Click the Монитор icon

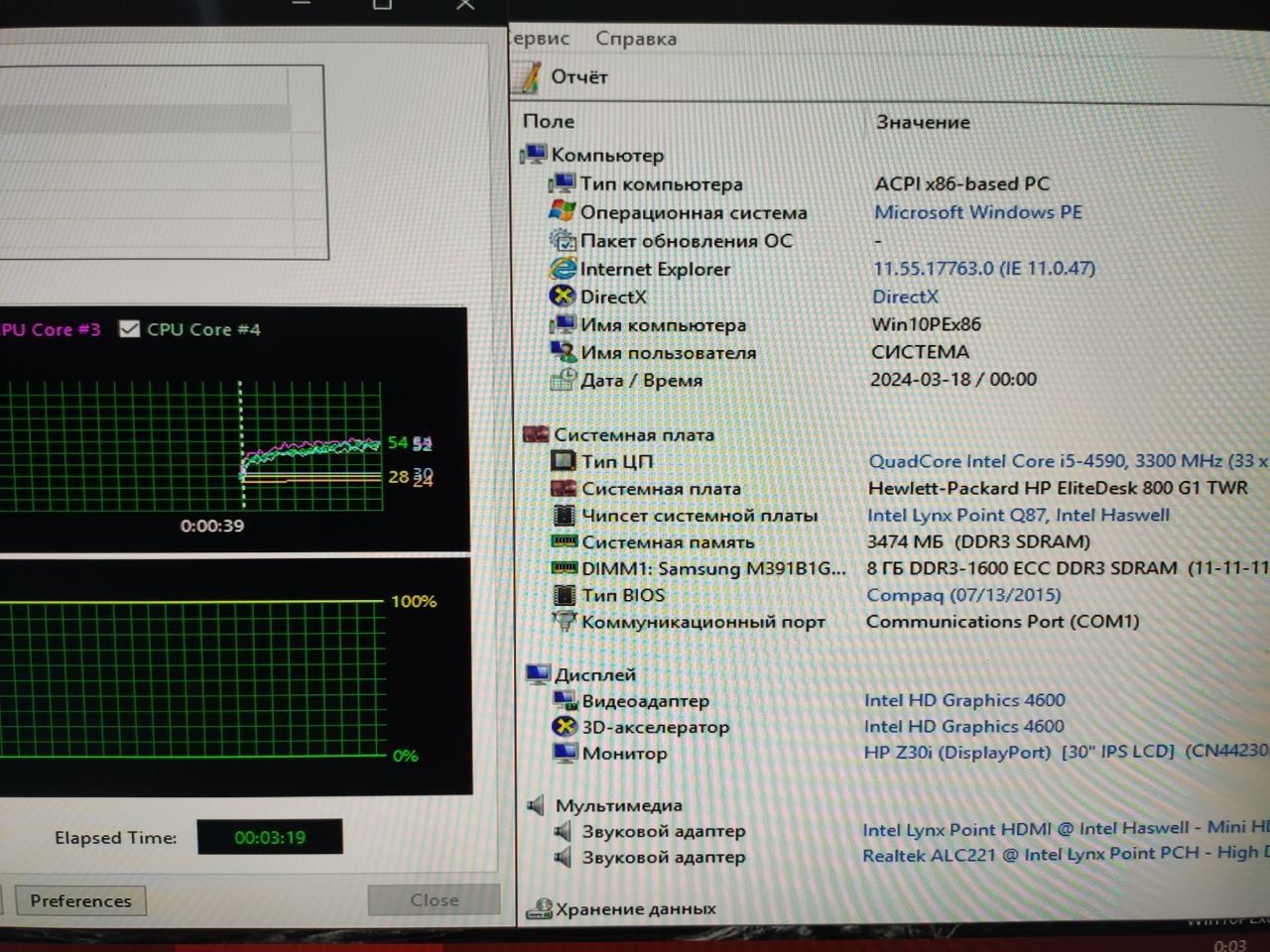(x=565, y=753)
